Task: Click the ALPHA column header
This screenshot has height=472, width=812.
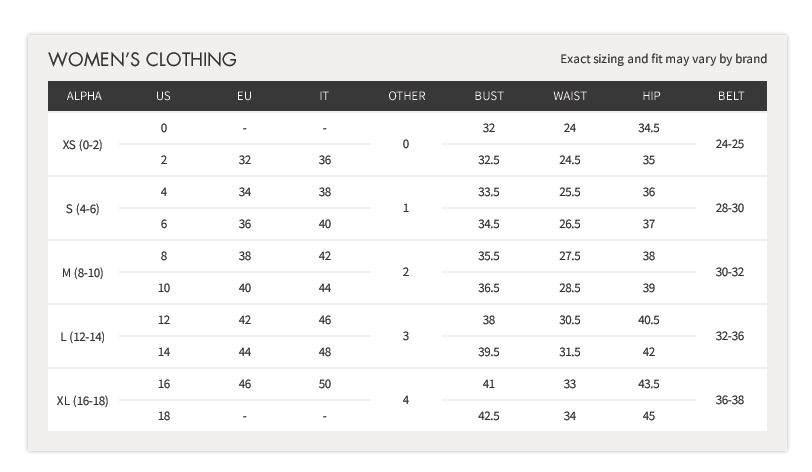Action: (x=84, y=96)
